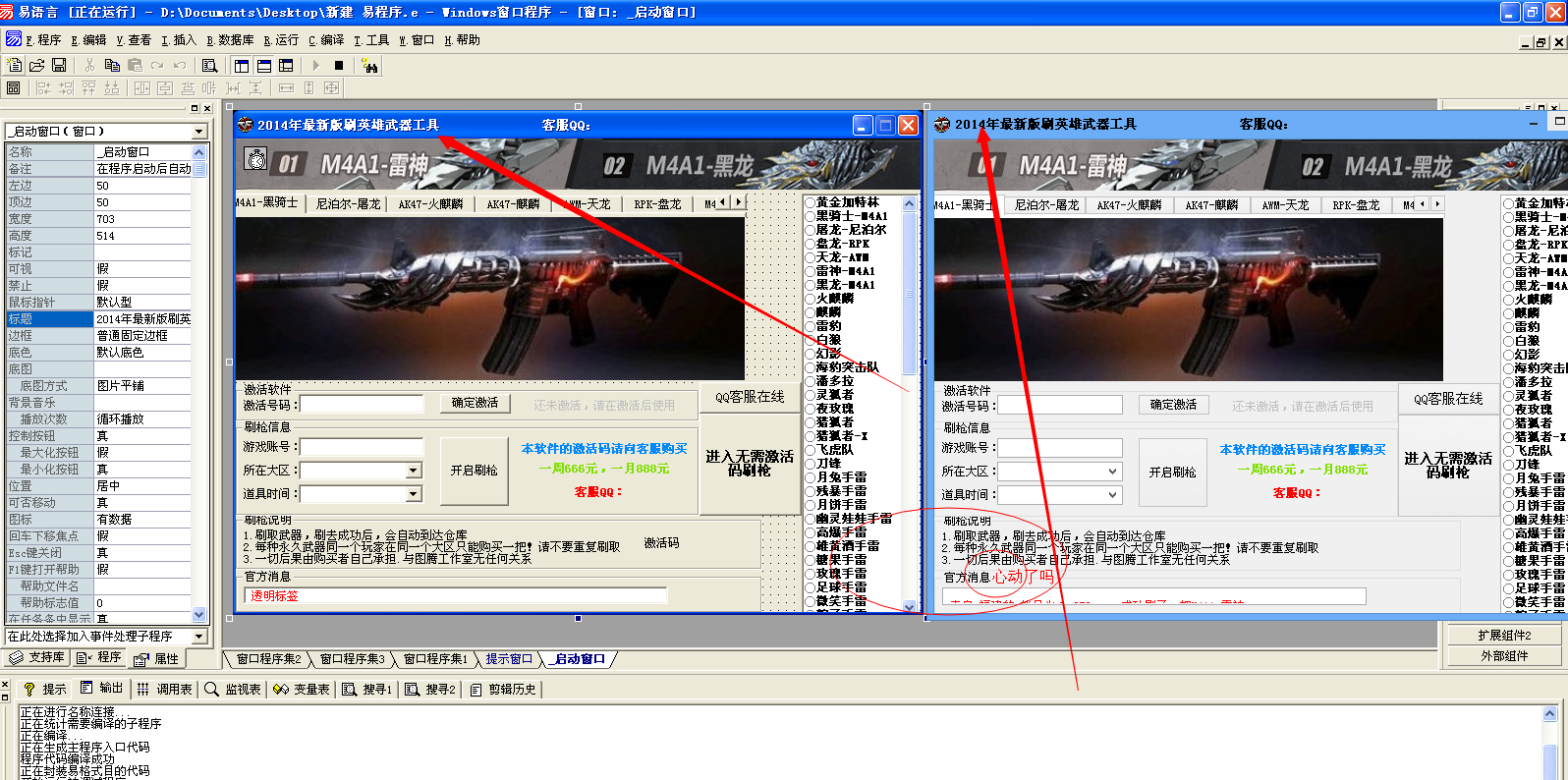Open a file via the folder icon
This screenshot has height=780, width=1568.
tap(37, 65)
